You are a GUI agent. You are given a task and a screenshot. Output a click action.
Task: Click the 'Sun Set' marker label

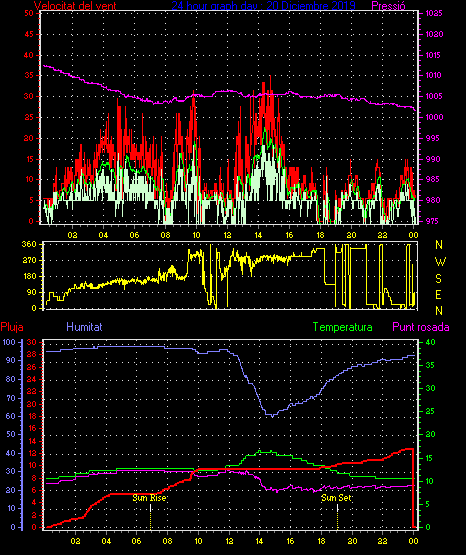pyautogui.click(x=336, y=498)
